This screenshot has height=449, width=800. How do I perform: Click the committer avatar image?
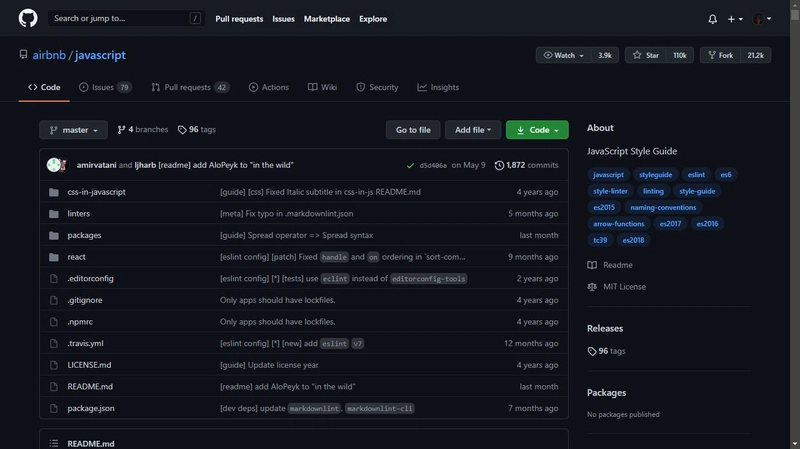56,165
